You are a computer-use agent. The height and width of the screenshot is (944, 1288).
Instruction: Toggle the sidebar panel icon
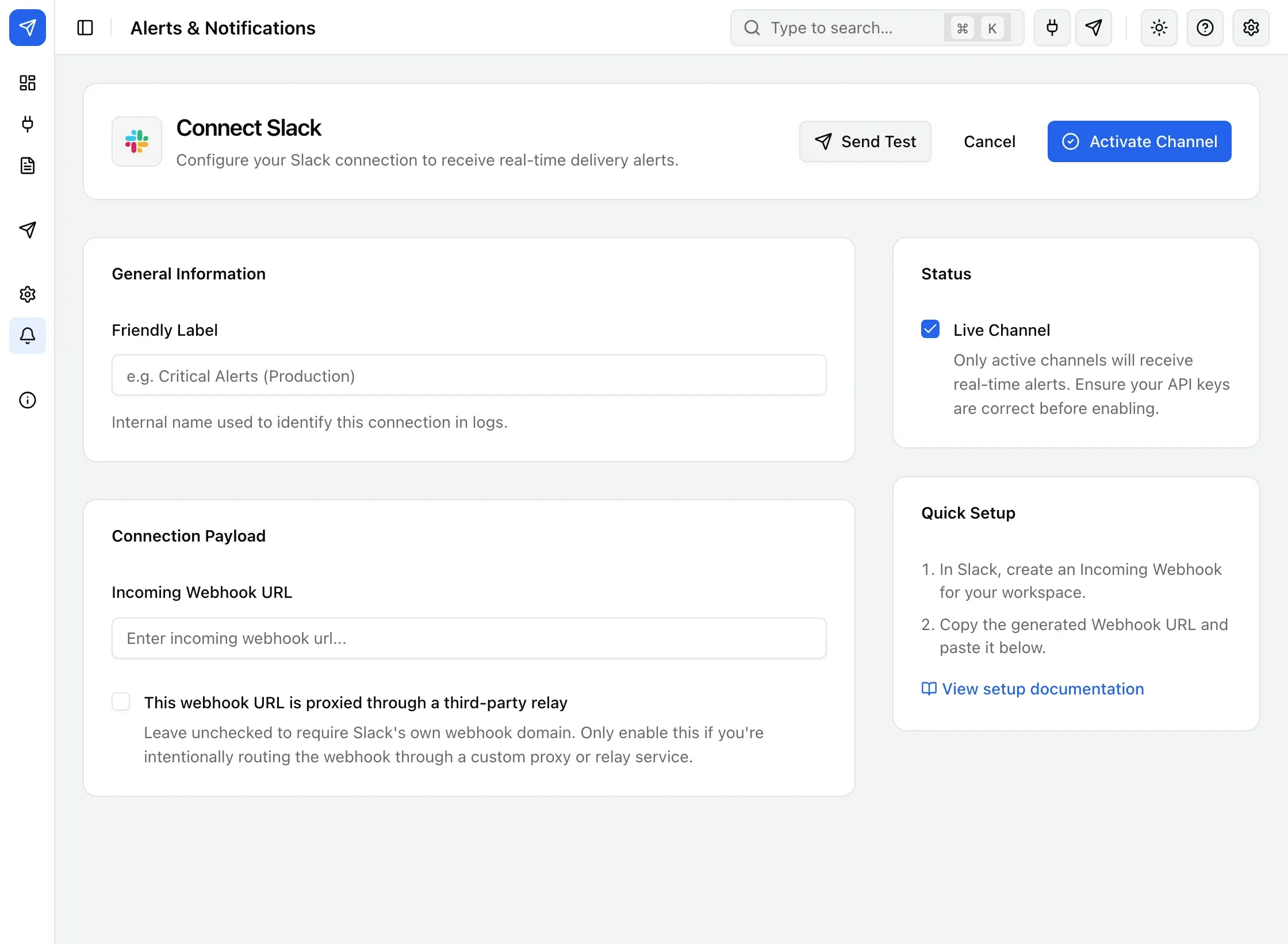click(85, 28)
